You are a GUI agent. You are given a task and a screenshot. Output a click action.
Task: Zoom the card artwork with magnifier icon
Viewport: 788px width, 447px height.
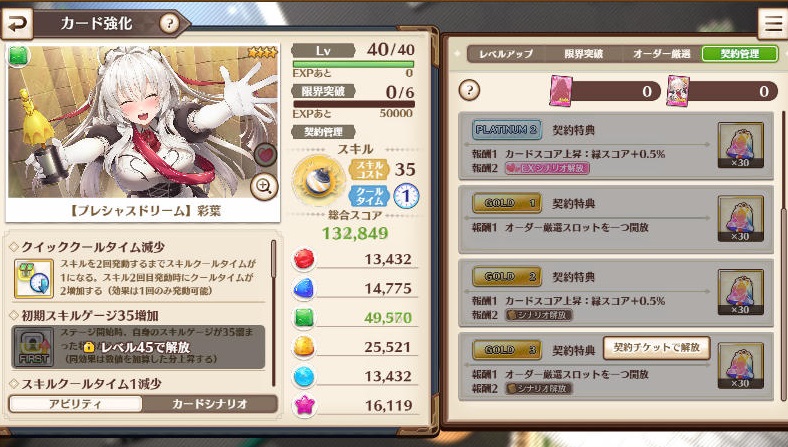pos(264,186)
